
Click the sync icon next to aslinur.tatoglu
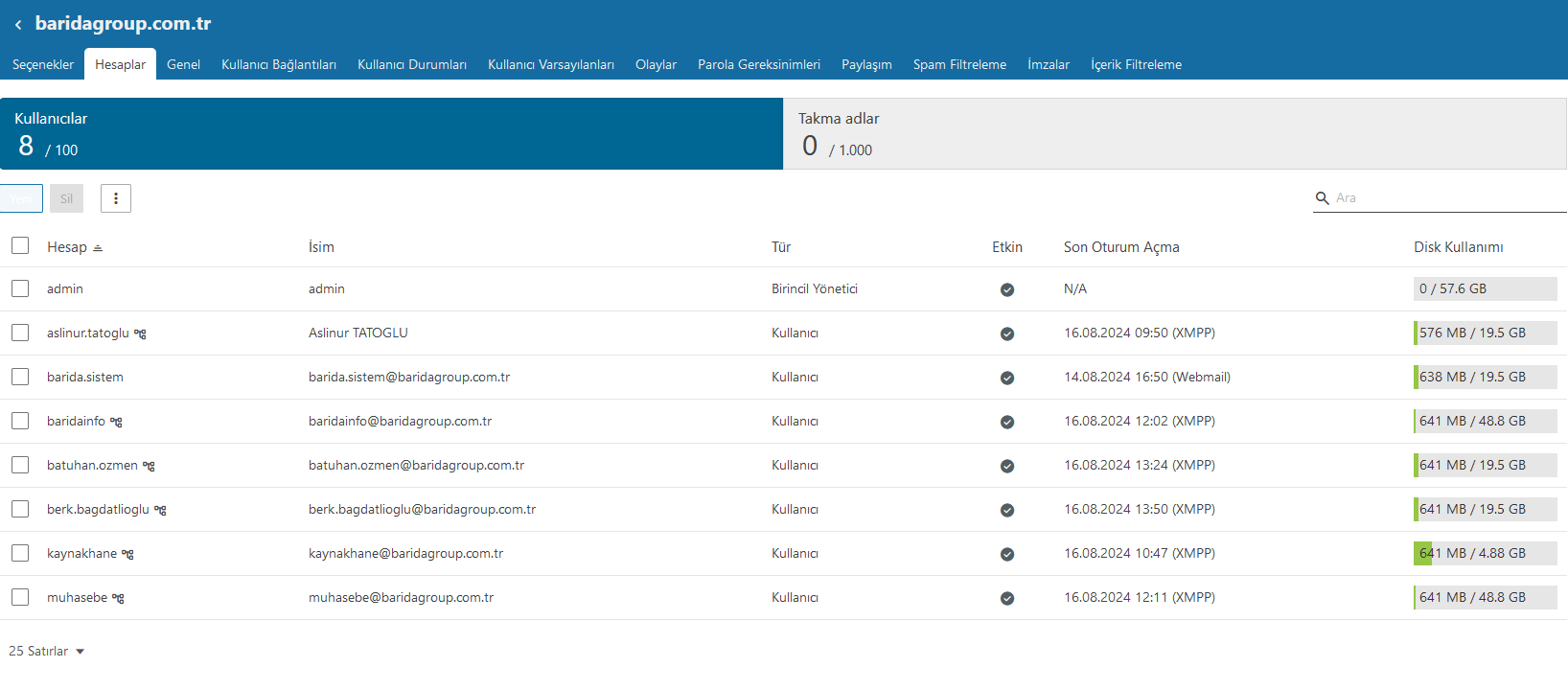click(141, 333)
